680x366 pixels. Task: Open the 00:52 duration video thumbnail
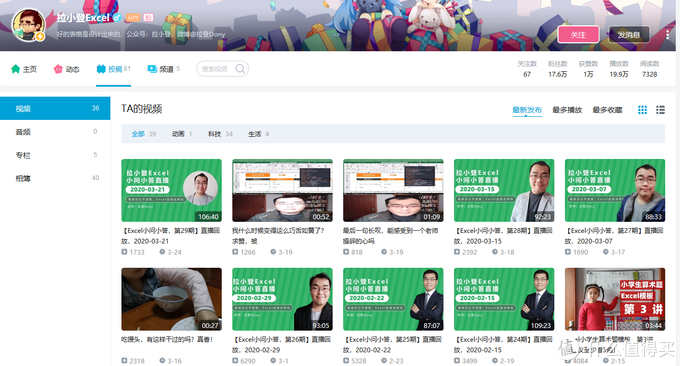tap(282, 190)
